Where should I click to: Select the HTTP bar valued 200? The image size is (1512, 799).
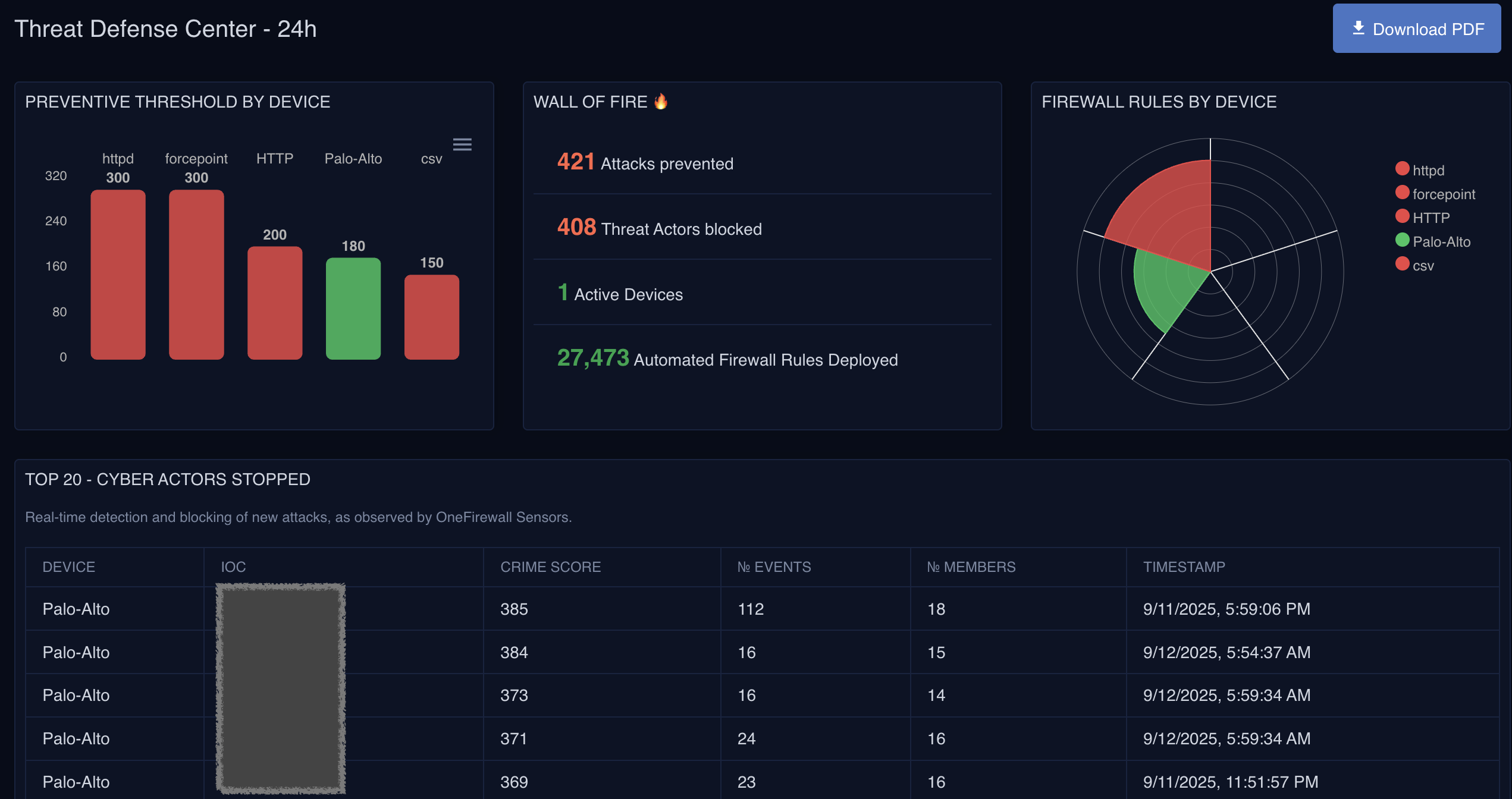275,303
